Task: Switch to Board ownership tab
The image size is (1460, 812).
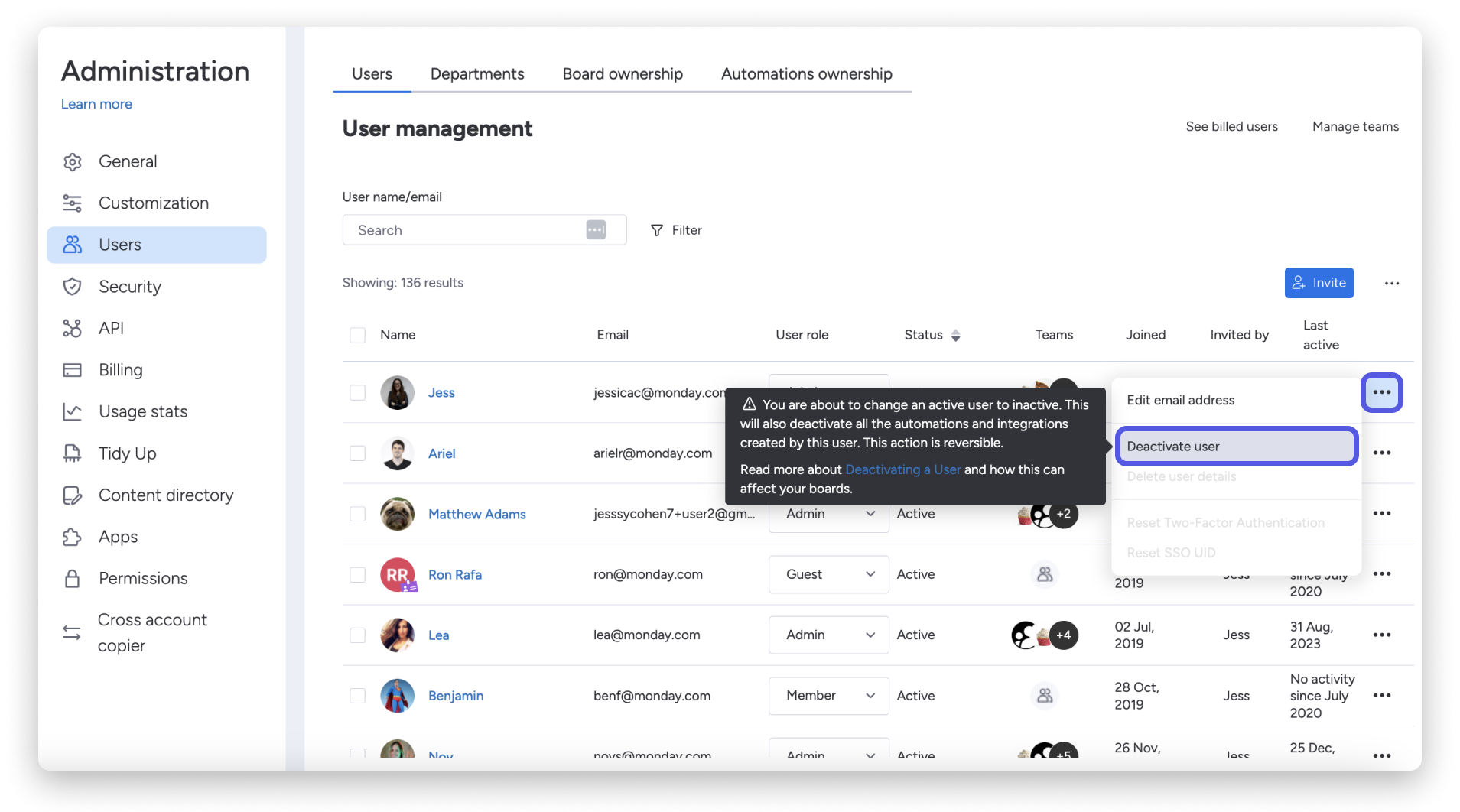Action: click(x=623, y=74)
